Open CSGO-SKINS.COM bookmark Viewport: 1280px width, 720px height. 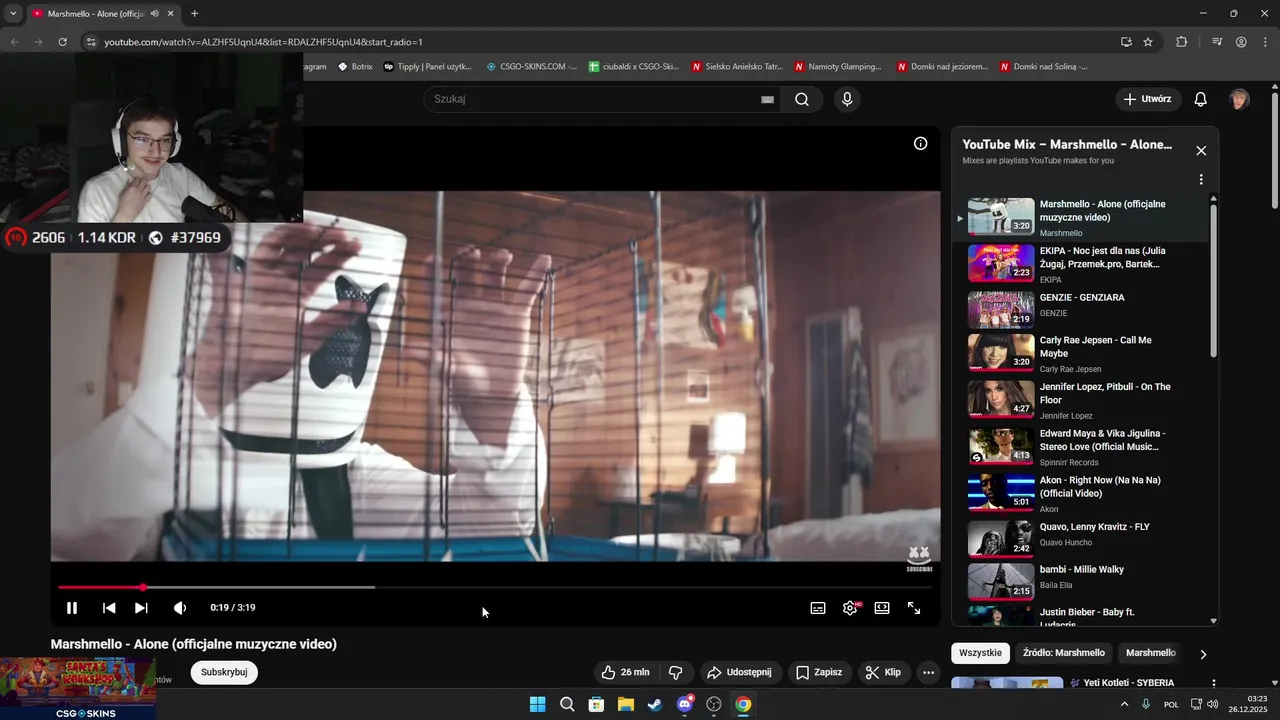531,67
